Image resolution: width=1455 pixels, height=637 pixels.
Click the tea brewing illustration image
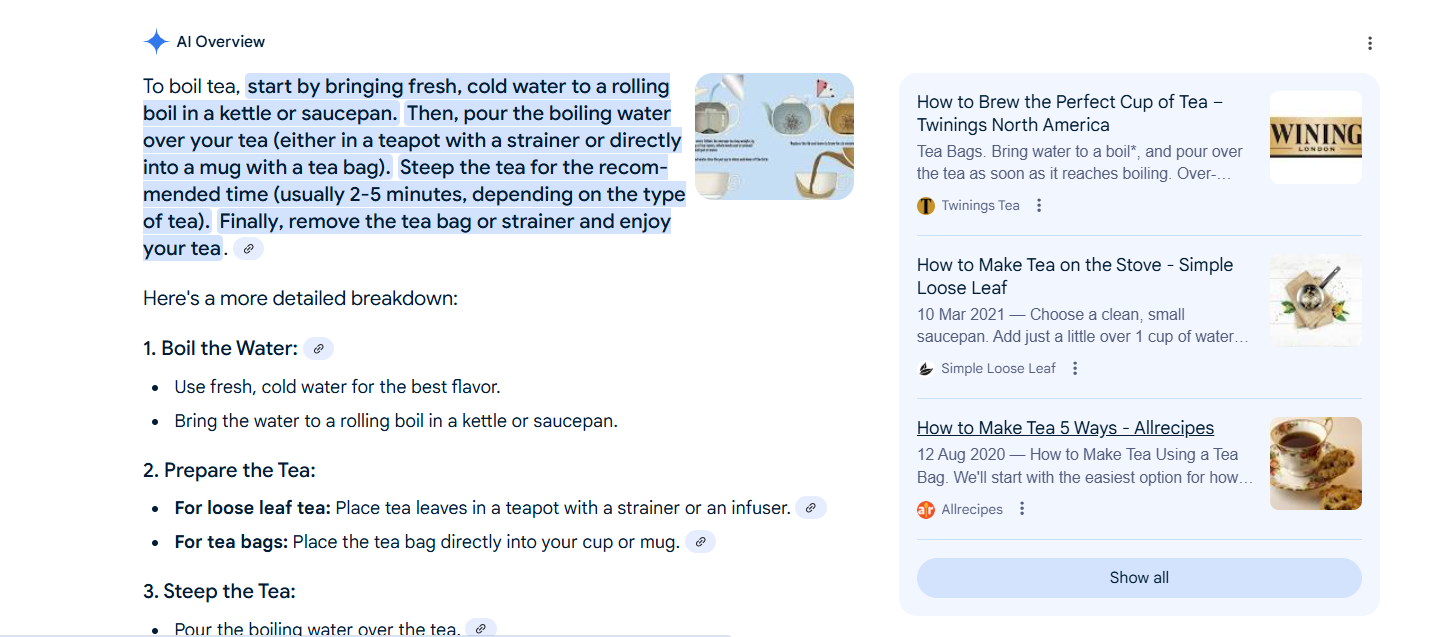pyautogui.click(x=774, y=137)
